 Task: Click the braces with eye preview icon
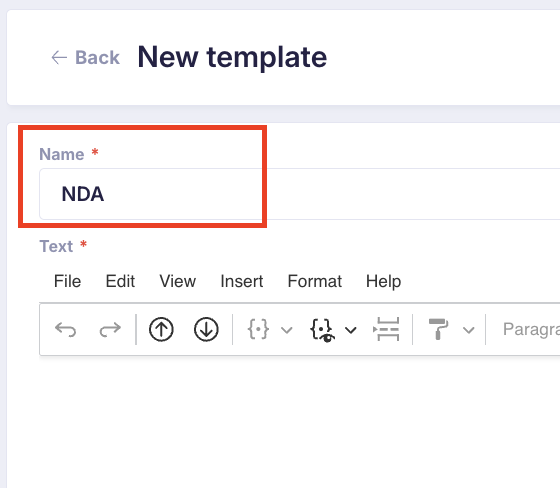322,330
